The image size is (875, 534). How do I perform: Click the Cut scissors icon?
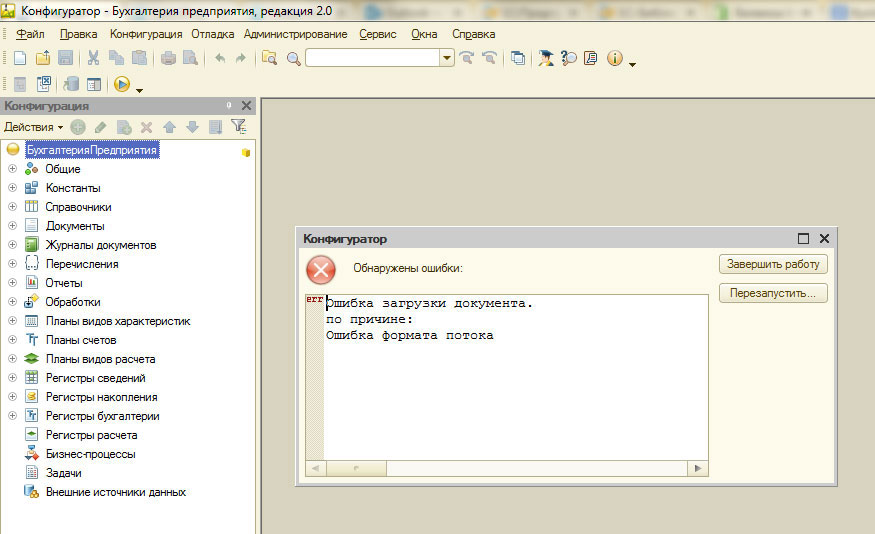point(93,59)
